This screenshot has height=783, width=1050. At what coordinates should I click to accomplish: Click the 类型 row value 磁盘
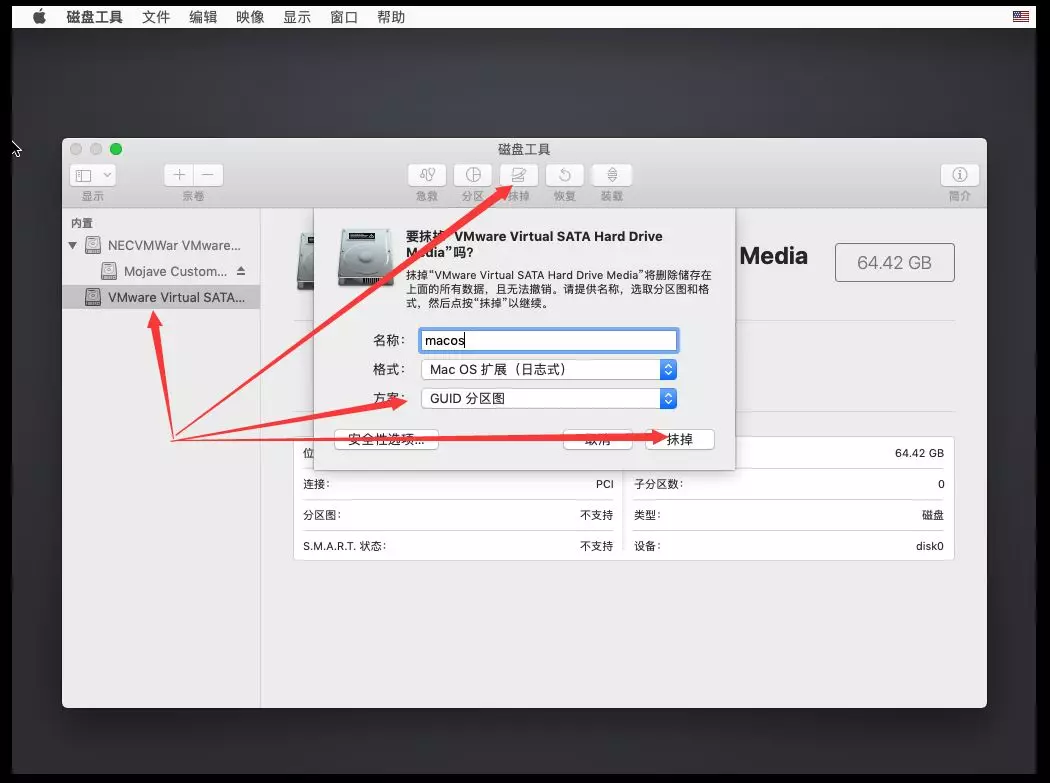[932, 515]
